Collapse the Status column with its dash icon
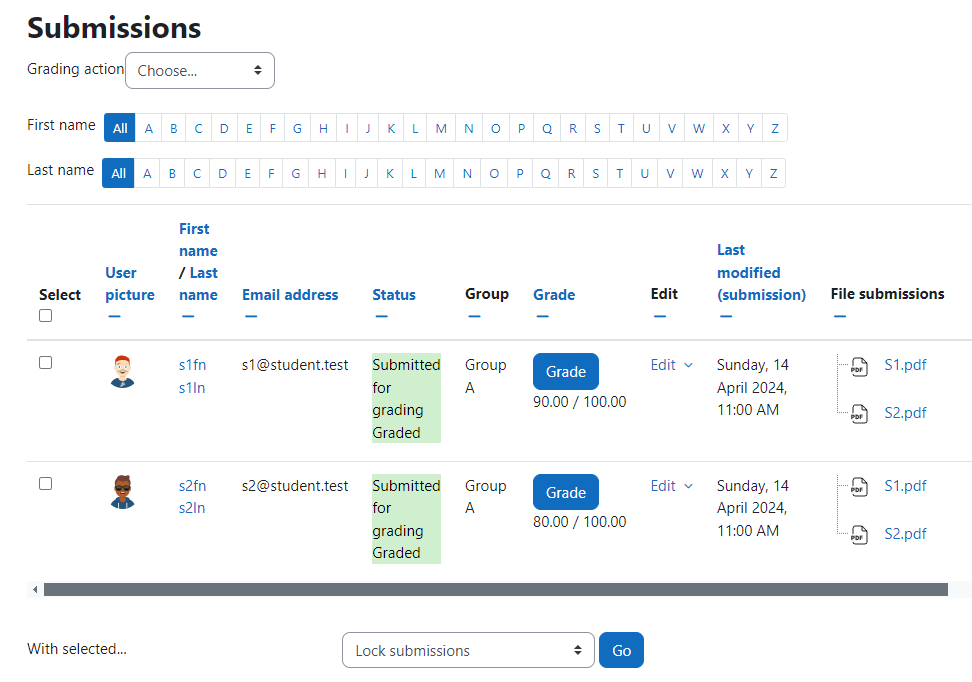The height and width of the screenshot is (682, 972). click(x=381, y=316)
